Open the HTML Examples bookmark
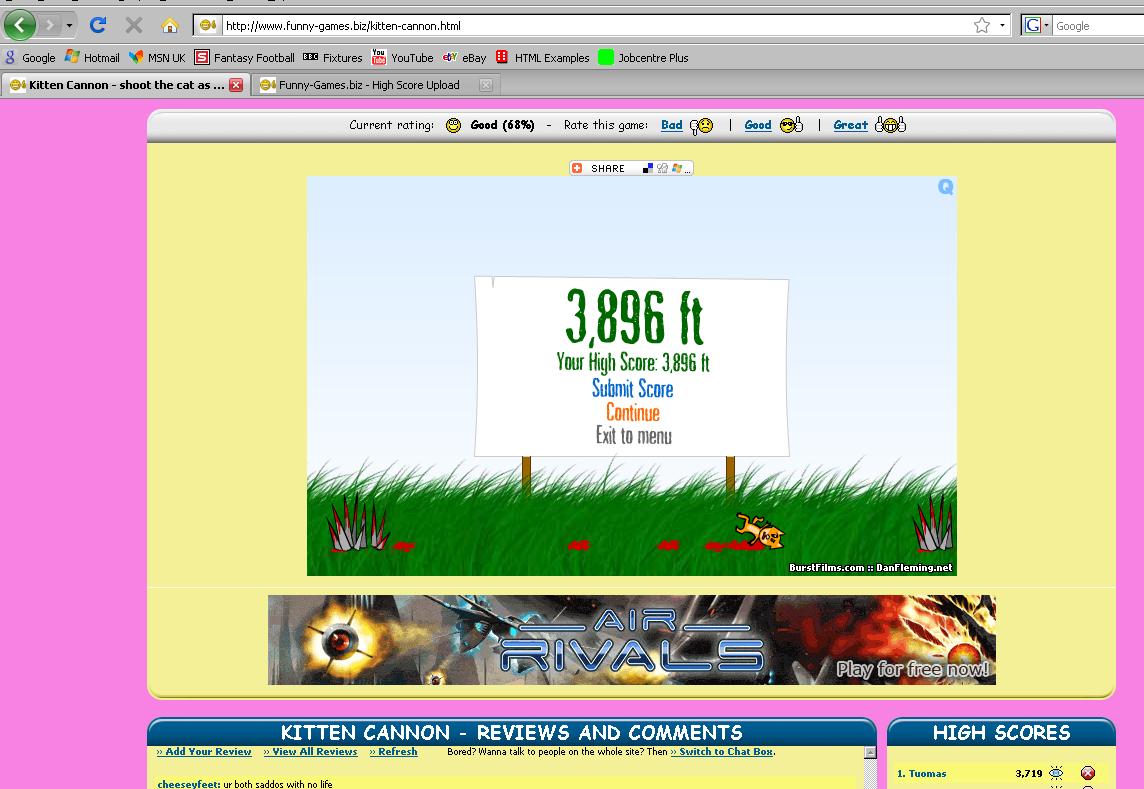The width and height of the screenshot is (1144, 789). tap(542, 58)
